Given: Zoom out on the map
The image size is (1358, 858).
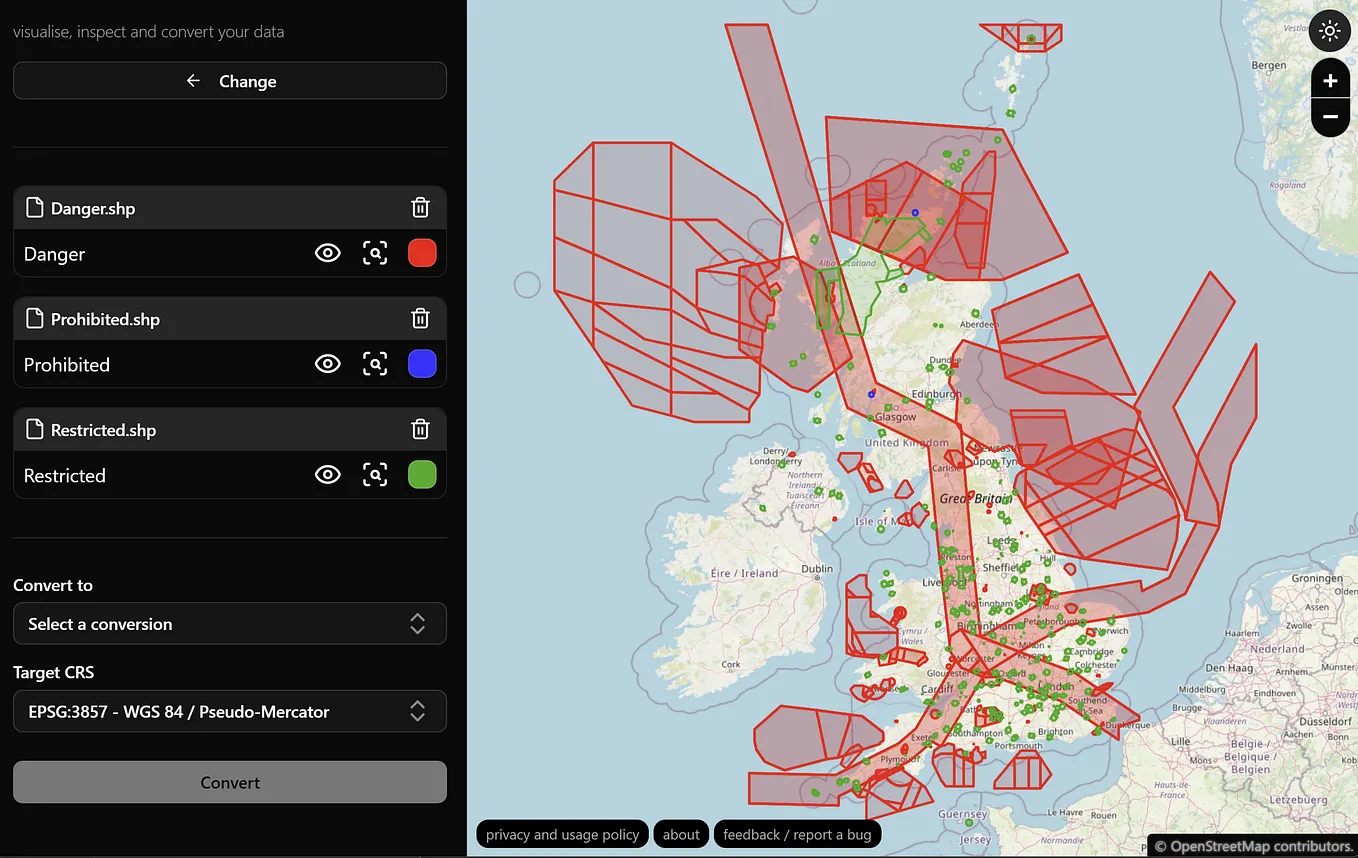Looking at the screenshot, I should coord(1330,117).
